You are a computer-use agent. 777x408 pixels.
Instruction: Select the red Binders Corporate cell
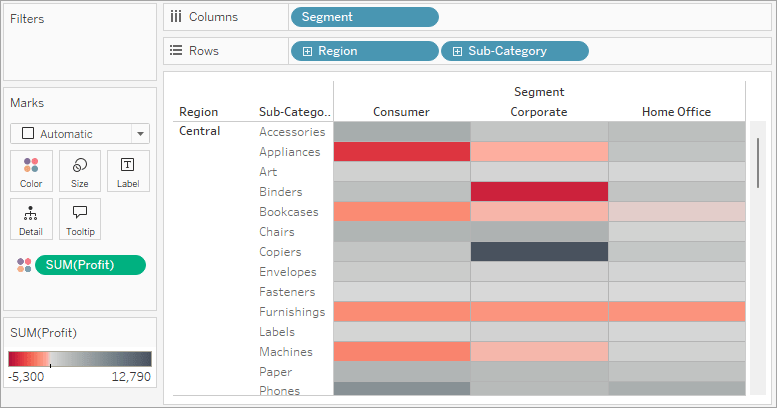[x=539, y=192]
